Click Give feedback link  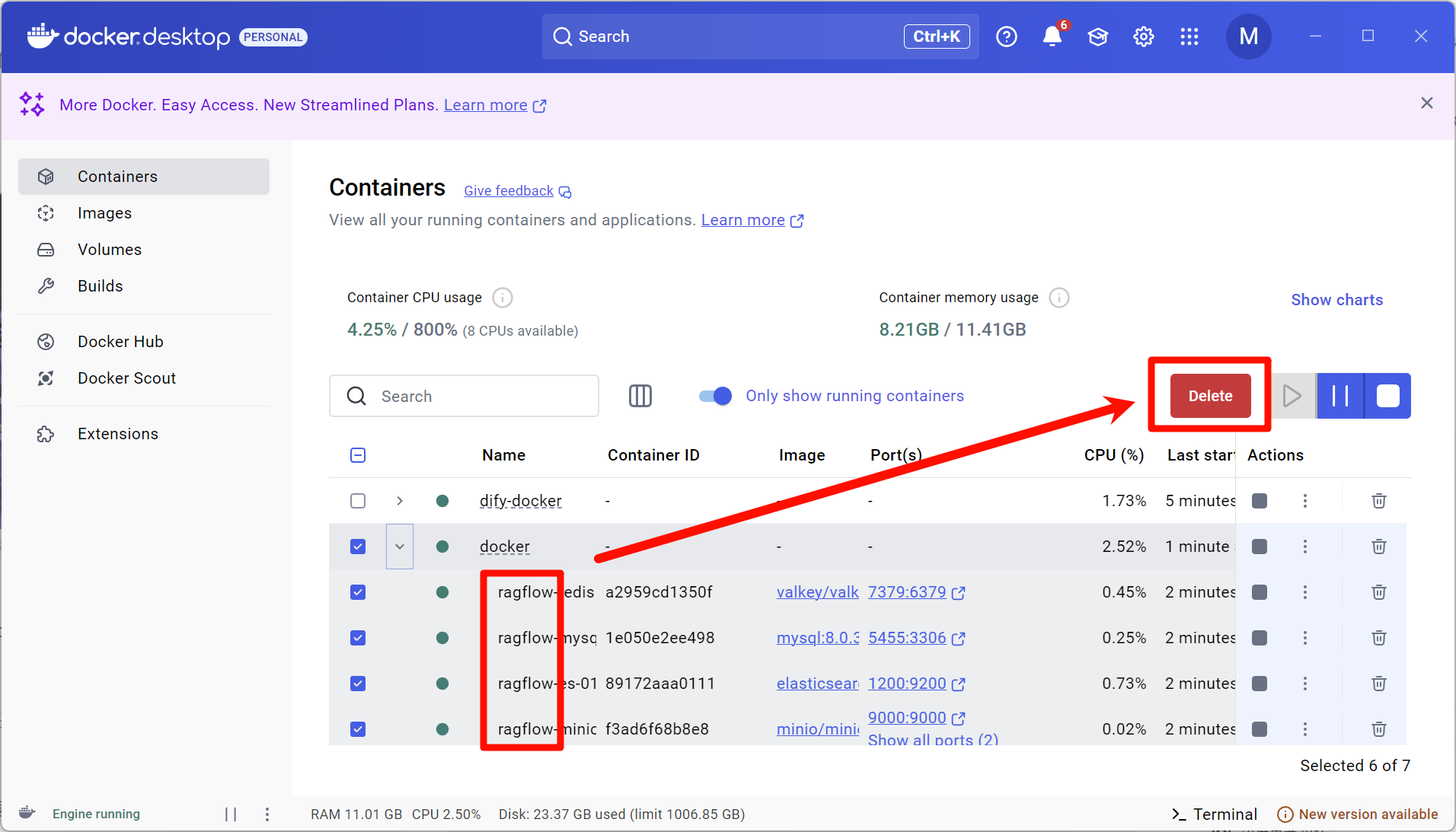(517, 191)
